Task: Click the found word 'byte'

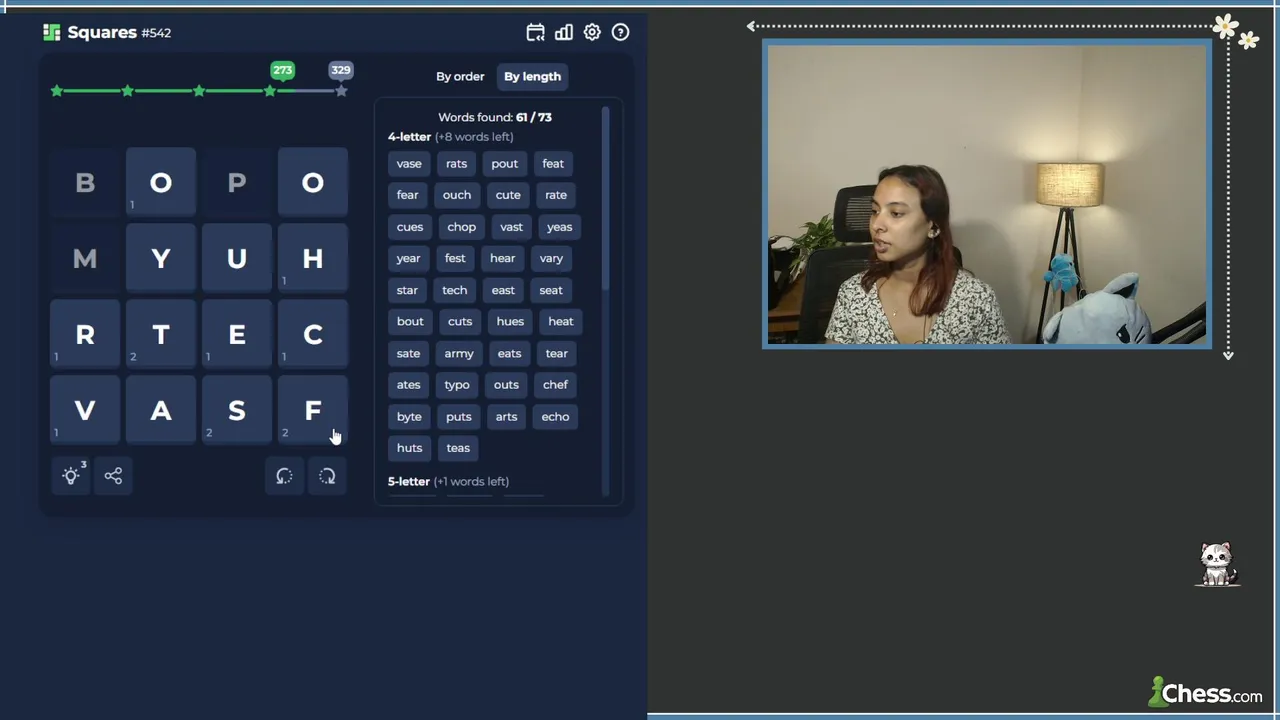Action: coord(409,417)
